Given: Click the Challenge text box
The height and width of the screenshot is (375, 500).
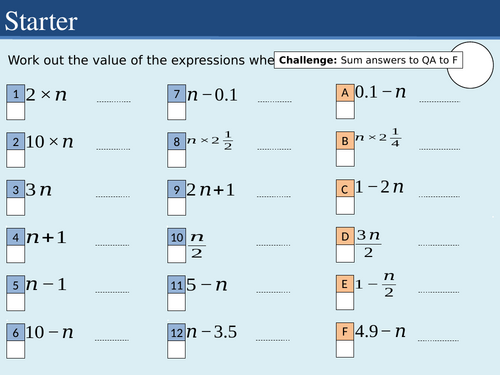Looking at the screenshot, I should click(x=368, y=60).
